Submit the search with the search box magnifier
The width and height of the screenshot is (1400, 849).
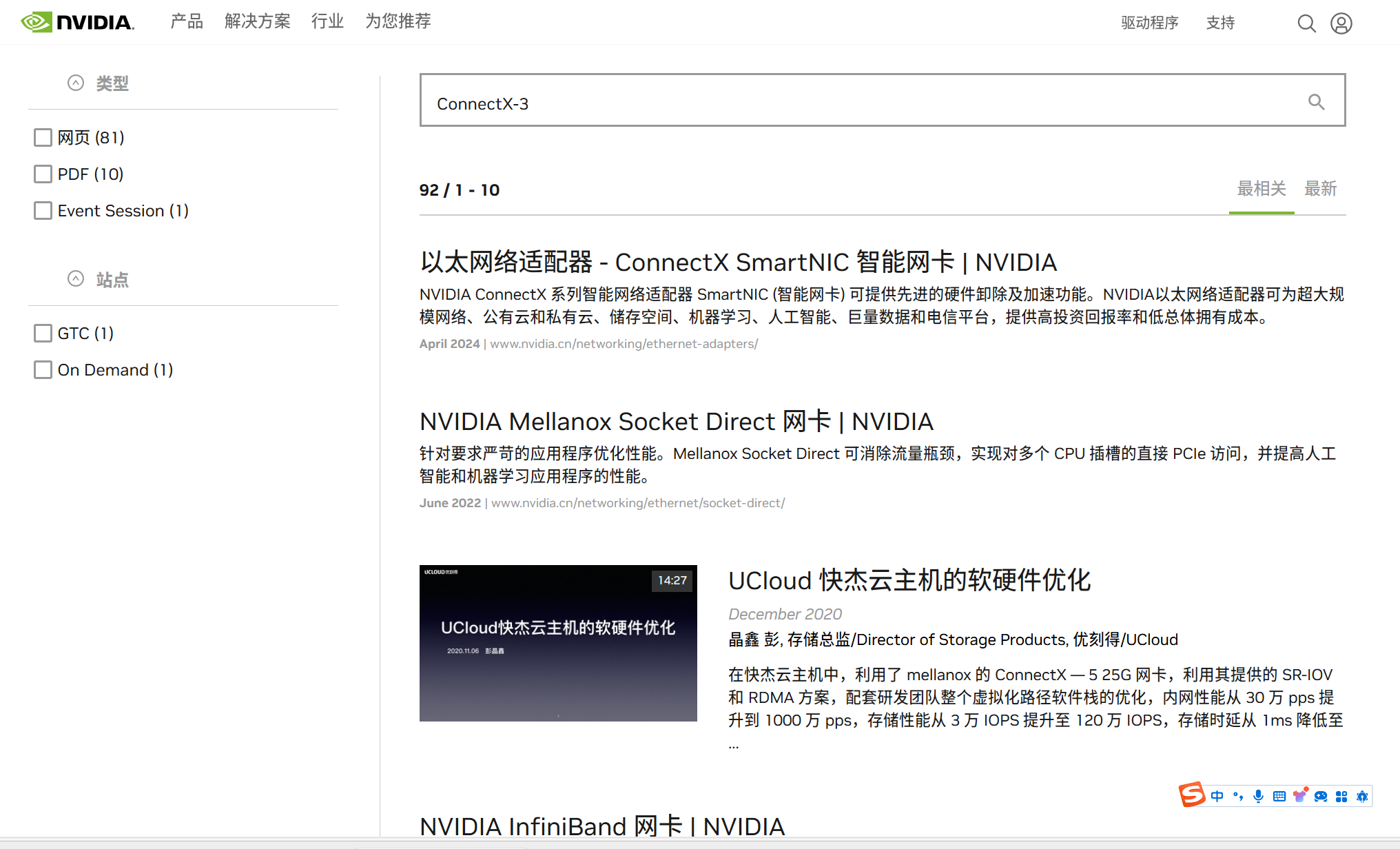point(1316,102)
